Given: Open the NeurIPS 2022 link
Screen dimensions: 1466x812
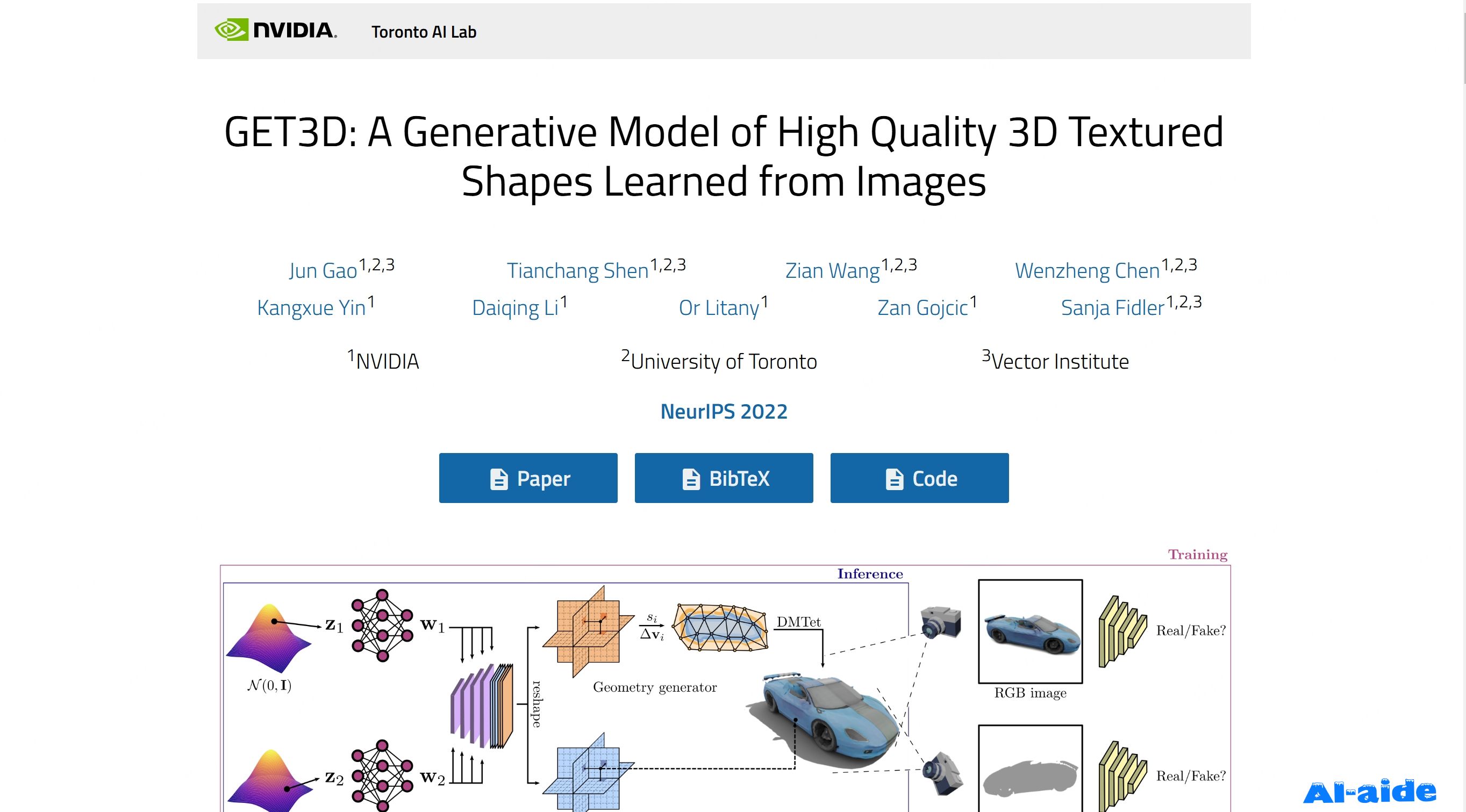Looking at the screenshot, I should tap(724, 412).
